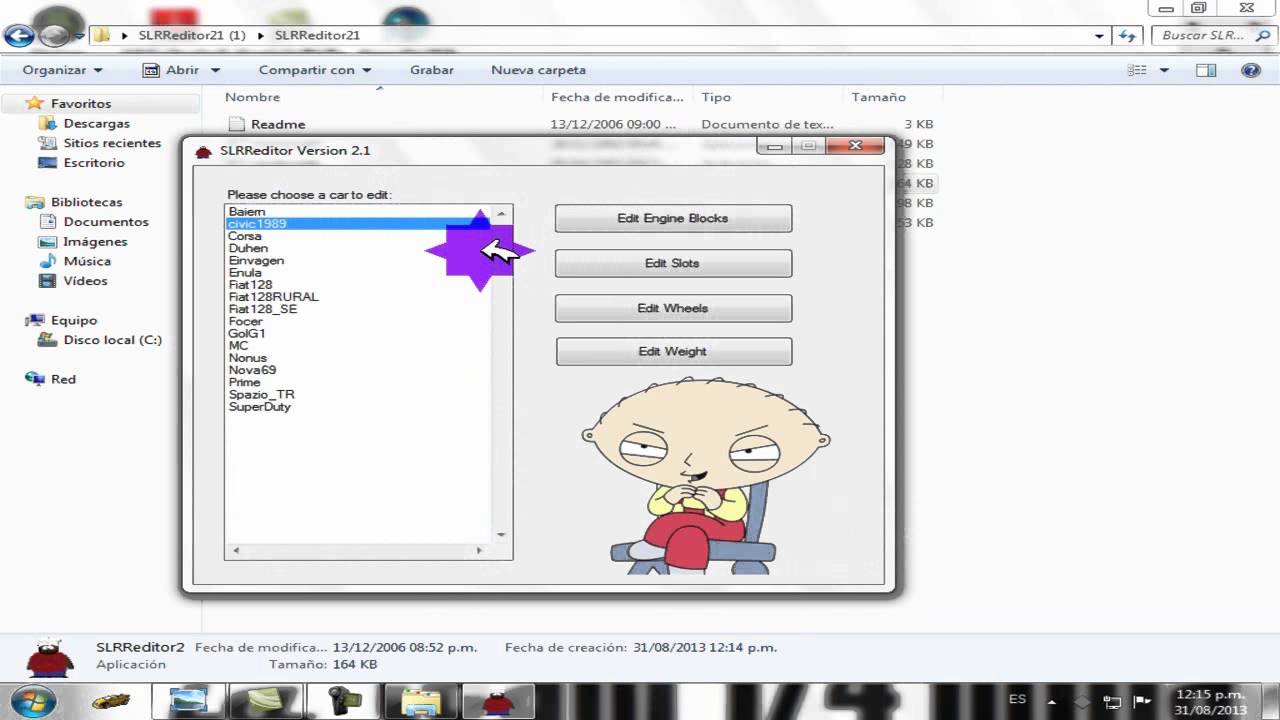
Task: Click the car list scroll-down arrow
Action: coord(502,535)
